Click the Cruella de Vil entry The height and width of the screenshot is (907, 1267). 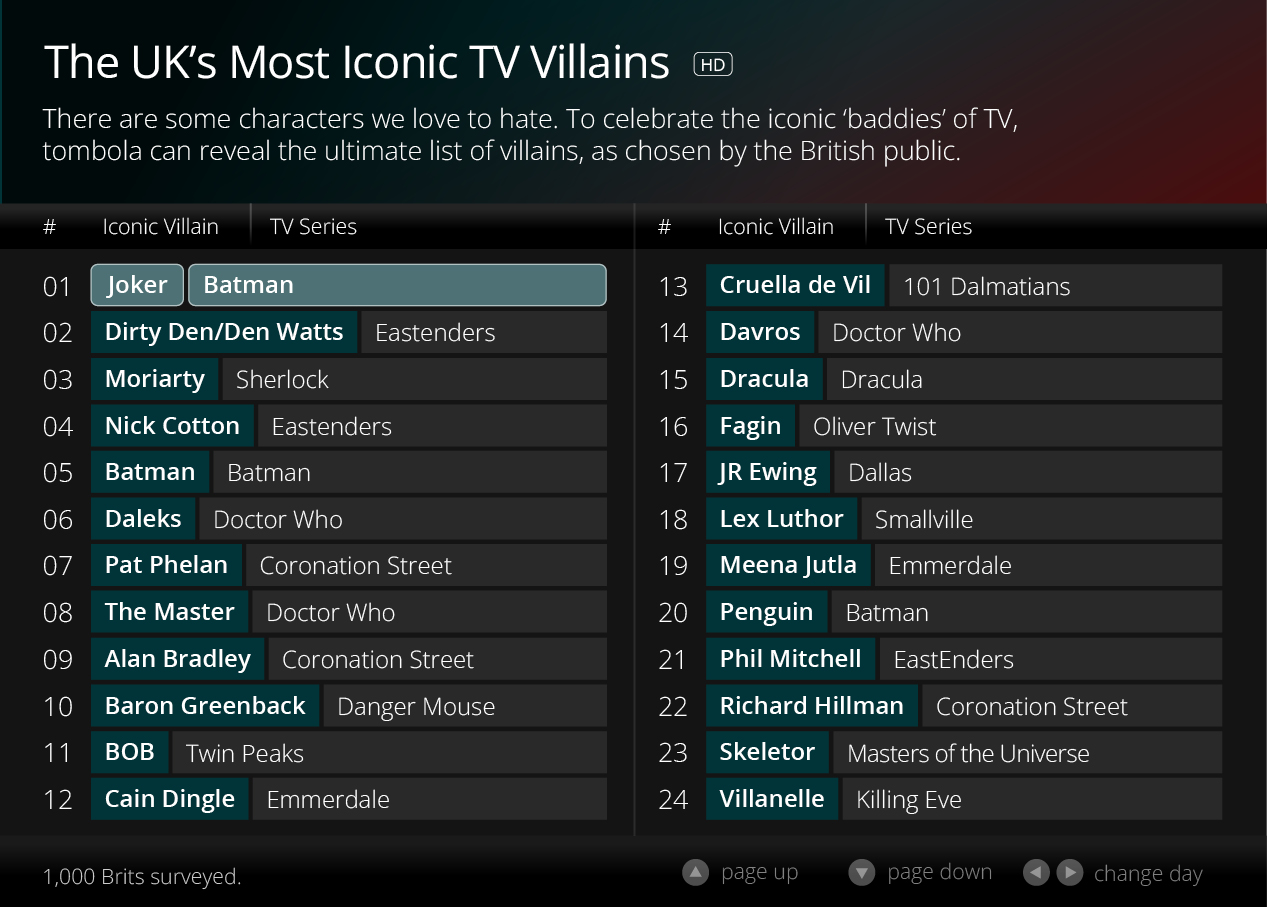pos(795,285)
